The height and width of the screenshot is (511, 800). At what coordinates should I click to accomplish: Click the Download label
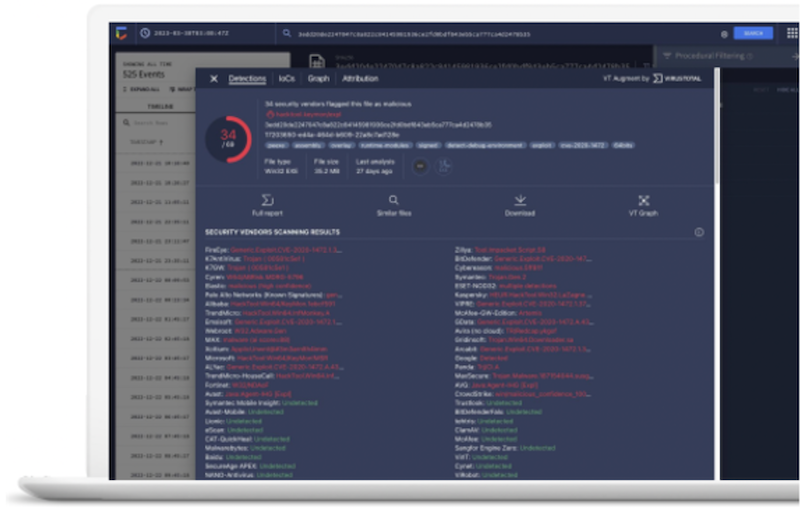[520, 213]
